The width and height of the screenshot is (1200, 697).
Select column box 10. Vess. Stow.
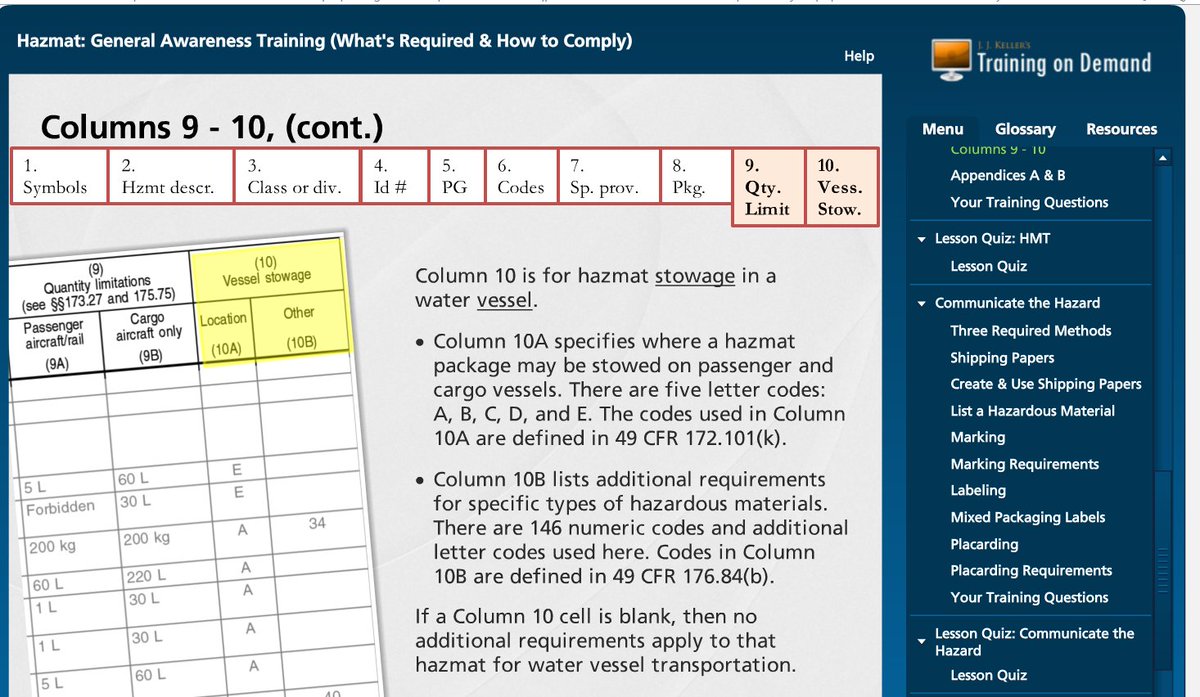842,187
